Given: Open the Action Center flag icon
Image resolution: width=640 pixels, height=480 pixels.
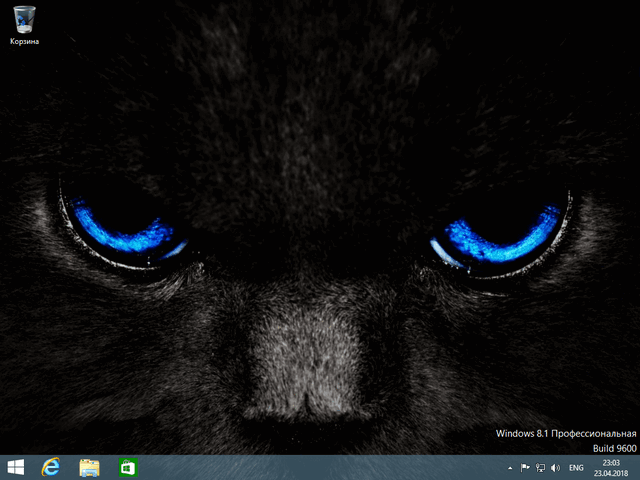Looking at the screenshot, I should (524, 467).
